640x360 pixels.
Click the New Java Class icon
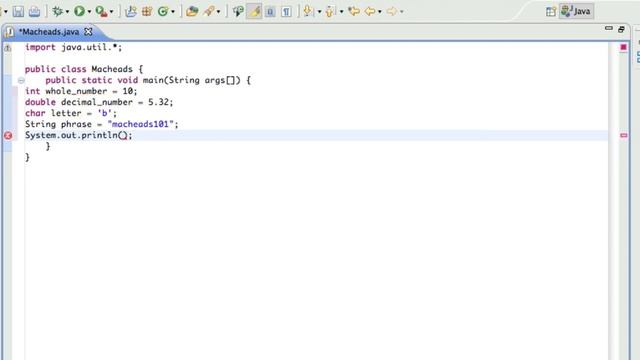click(x=163, y=11)
